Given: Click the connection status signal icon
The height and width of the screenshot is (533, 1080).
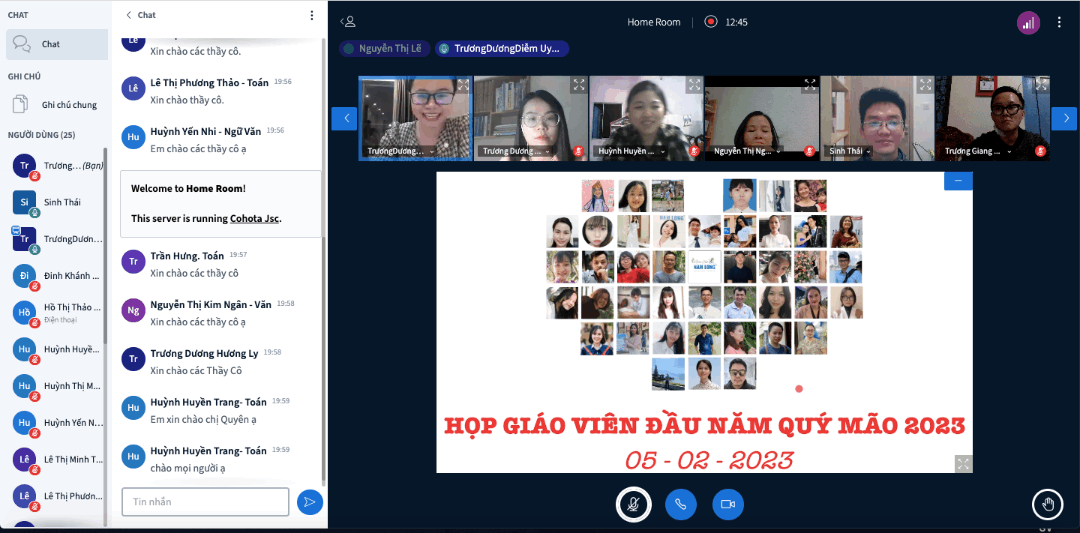Looking at the screenshot, I should (1028, 22).
